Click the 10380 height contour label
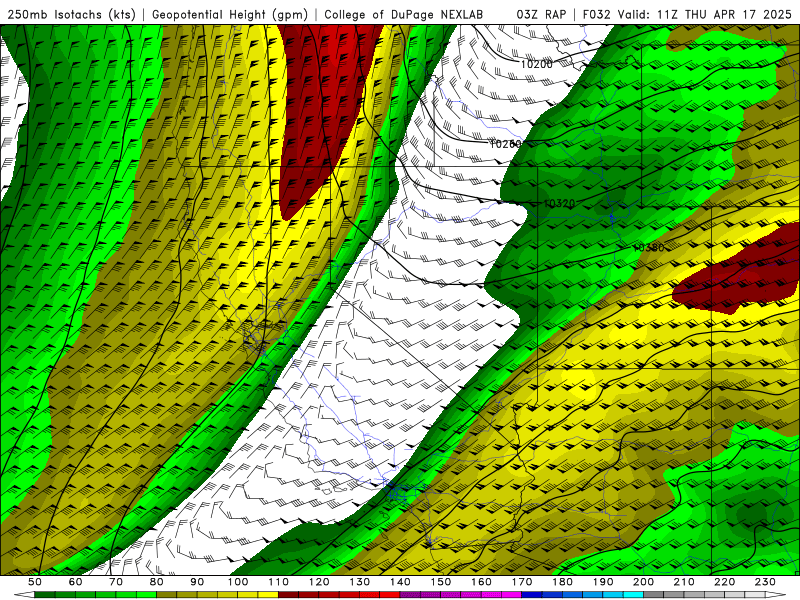This screenshot has width=800, height=600. (x=648, y=247)
